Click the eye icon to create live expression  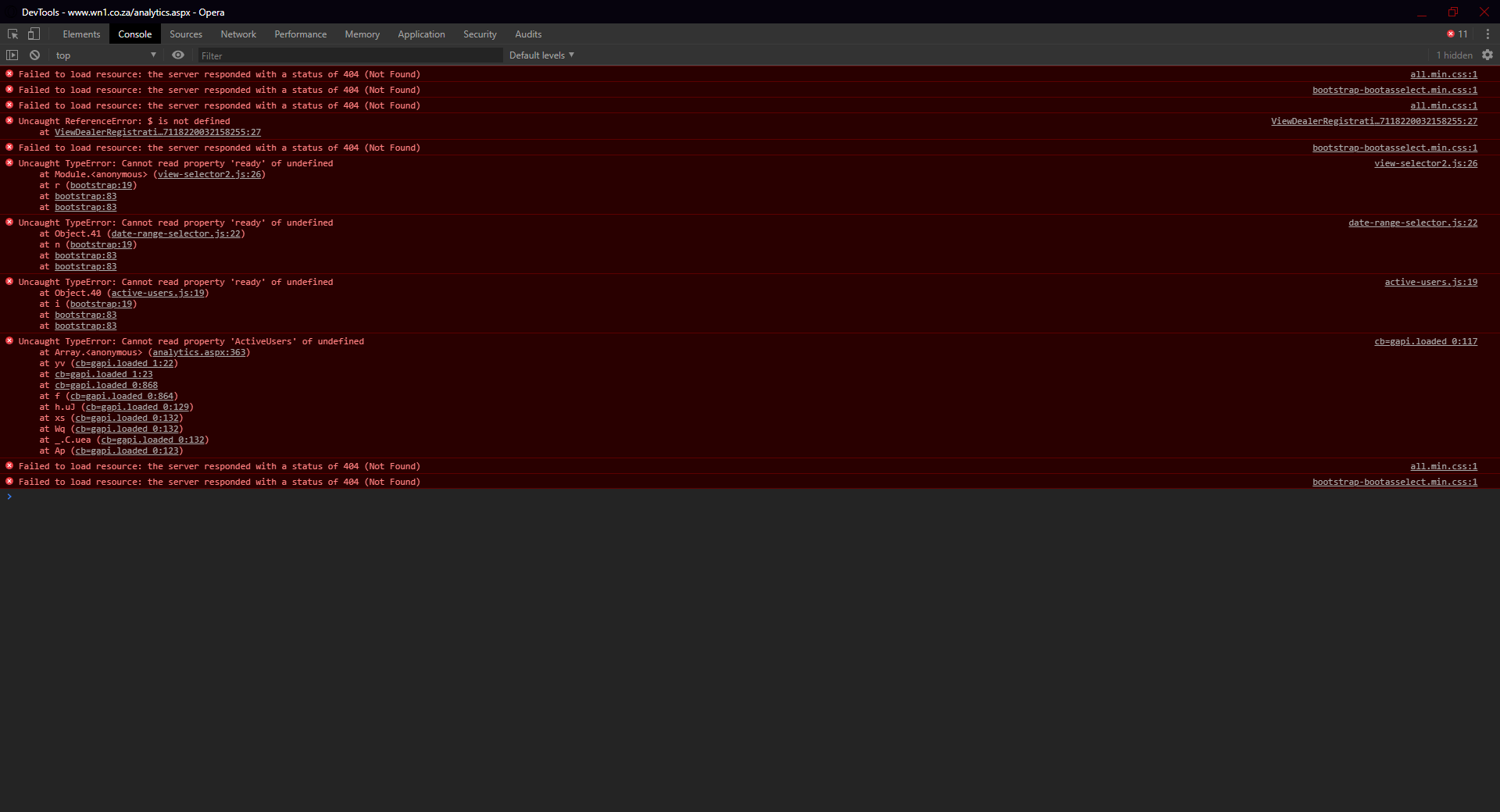[x=177, y=55]
